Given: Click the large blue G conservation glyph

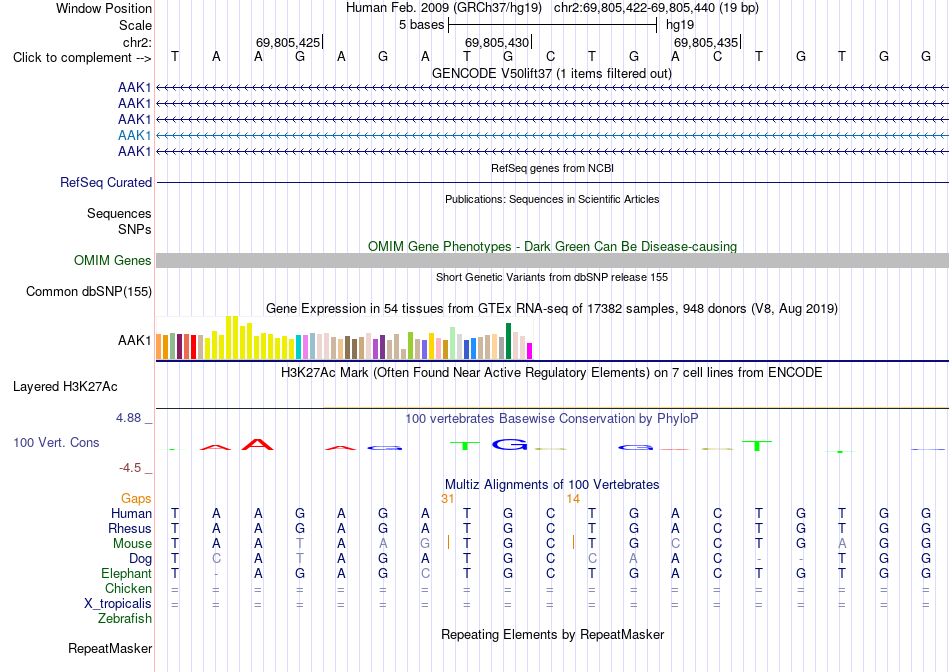Looking at the screenshot, I should pos(510,445).
